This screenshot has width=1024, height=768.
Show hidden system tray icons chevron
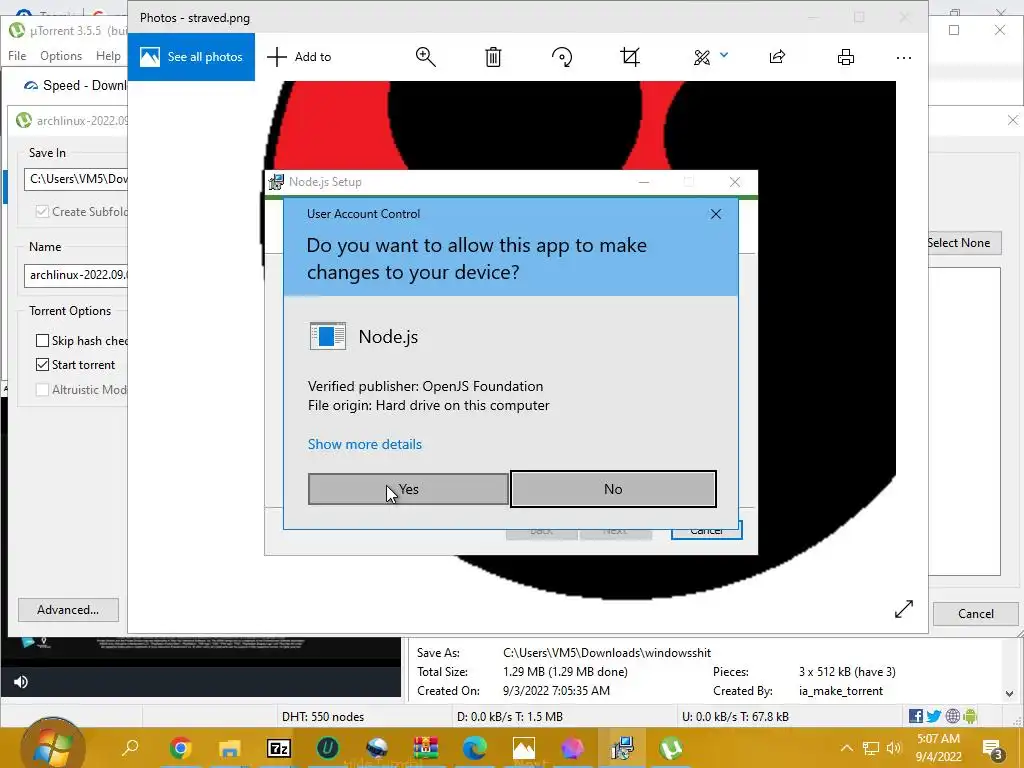click(x=846, y=748)
